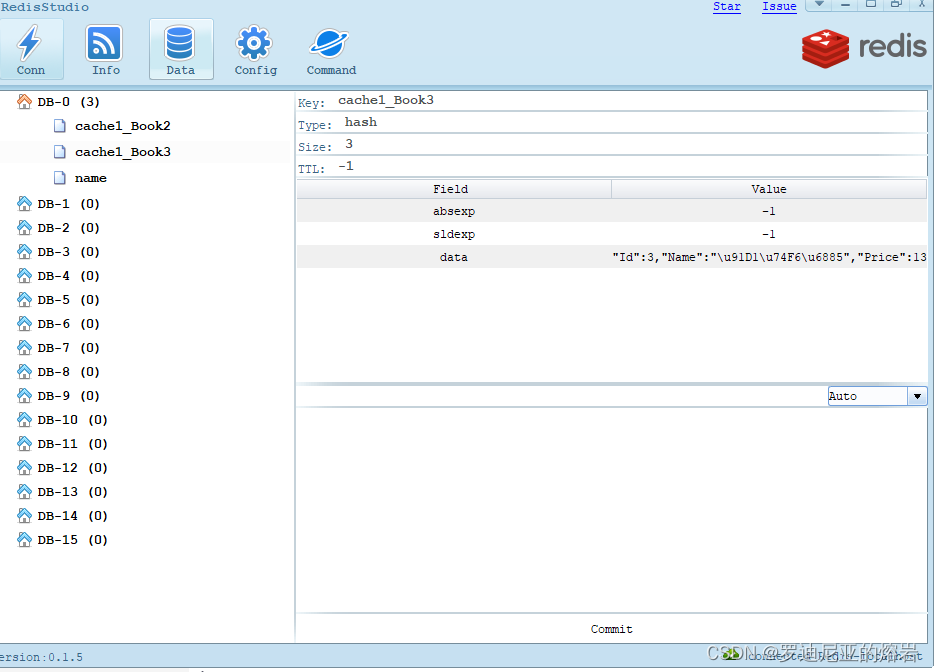Open the Conn lightning toolbar button
The width and height of the screenshot is (934, 672).
31,49
